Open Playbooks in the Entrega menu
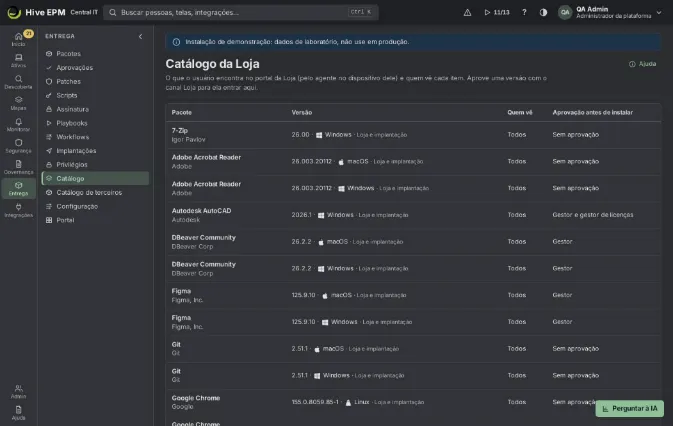The height and width of the screenshot is (426, 673). [95, 123]
